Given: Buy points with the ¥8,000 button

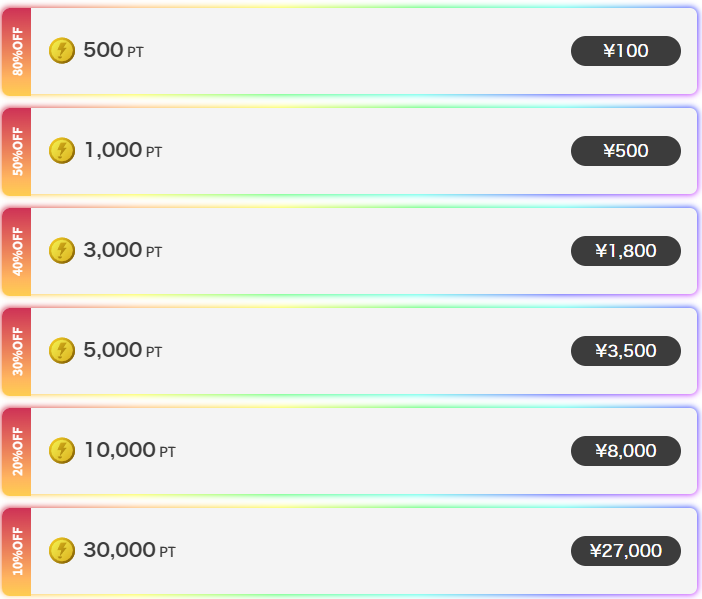Looking at the screenshot, I should pos(625,451).
